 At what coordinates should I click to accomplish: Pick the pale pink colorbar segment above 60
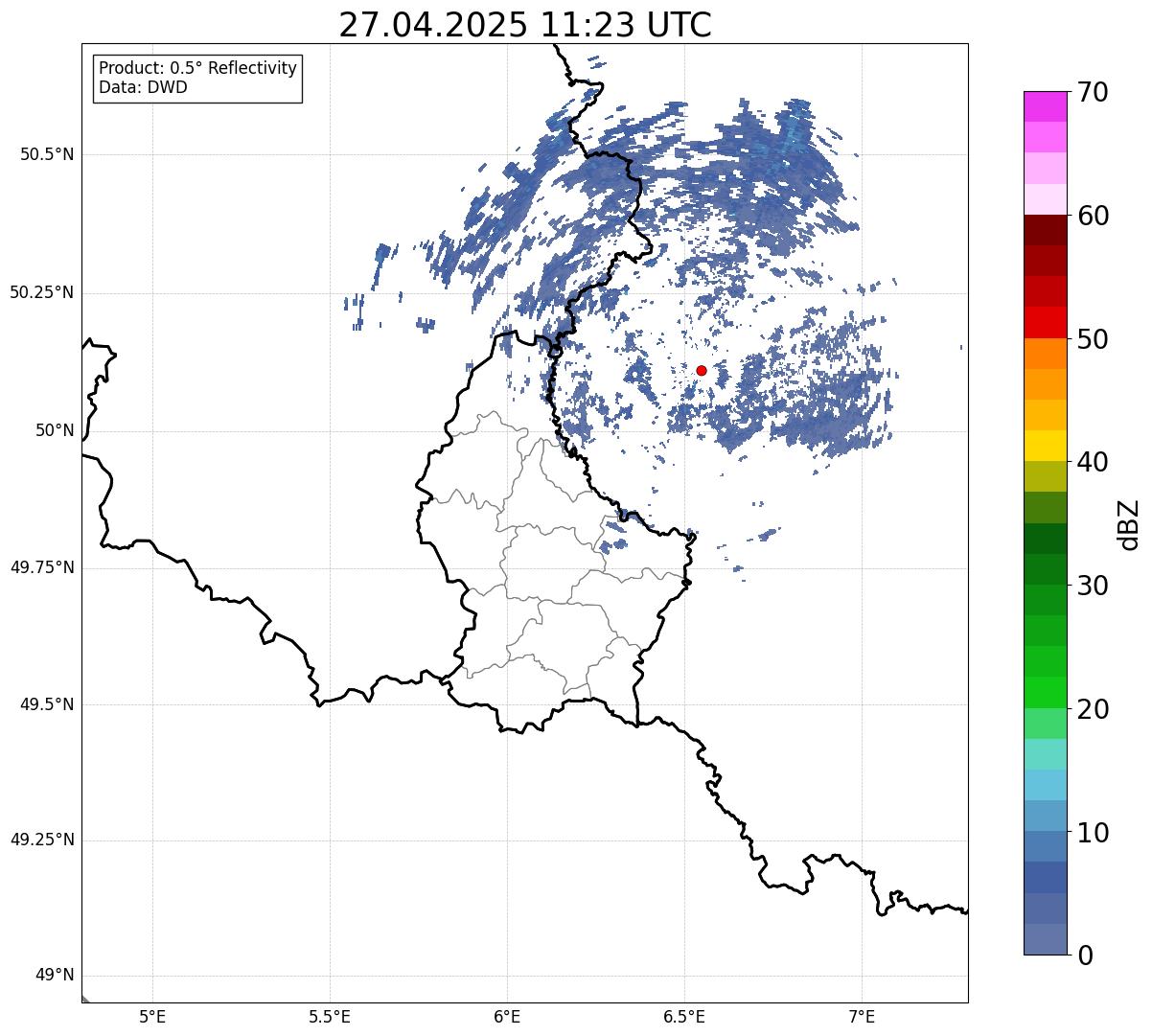(x=1045, y=199)
